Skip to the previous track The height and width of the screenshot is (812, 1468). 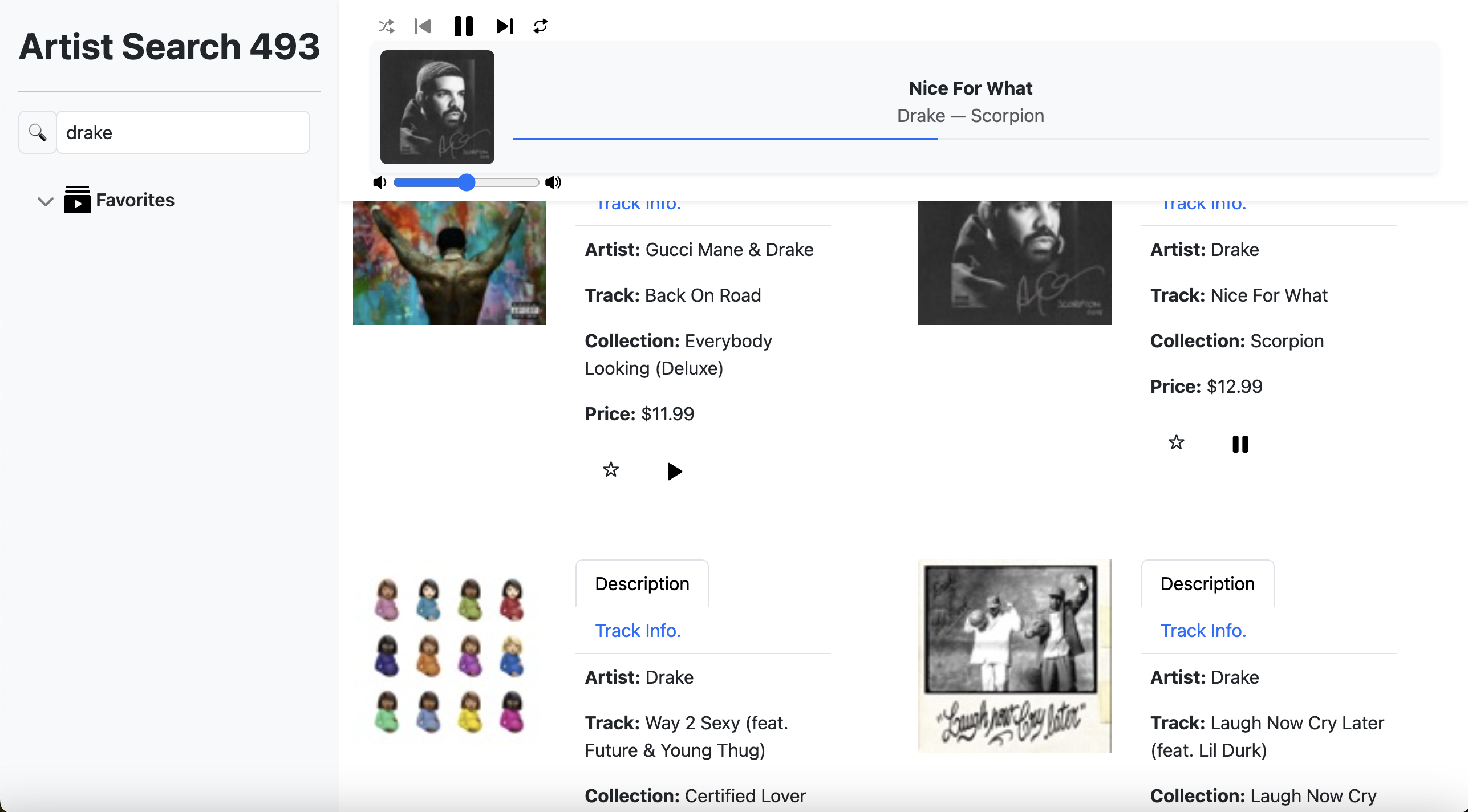[423, 26]
